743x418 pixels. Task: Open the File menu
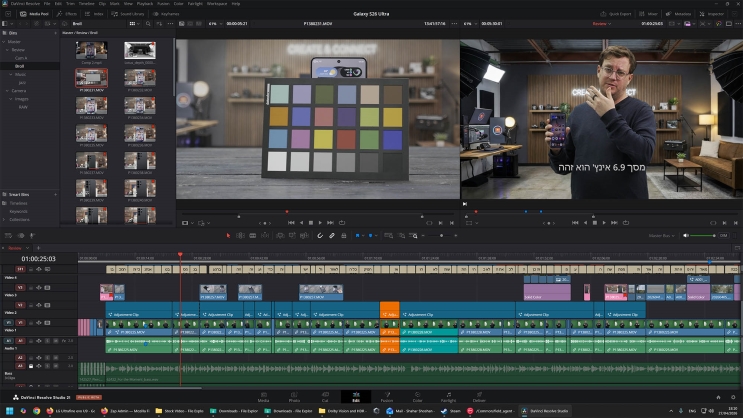click(x=47, y=3)
